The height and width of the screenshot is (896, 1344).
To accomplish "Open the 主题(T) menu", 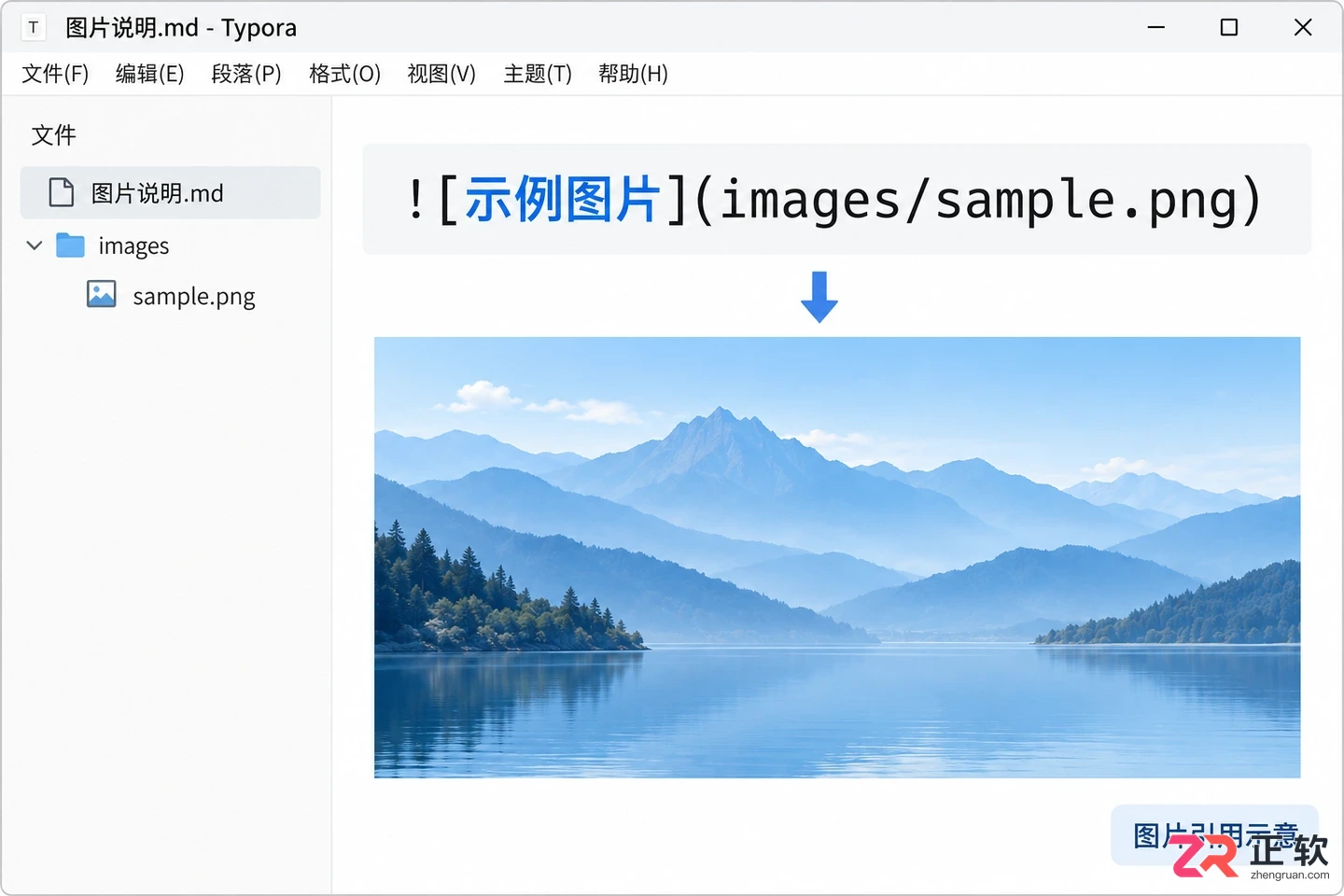I will point(538,74).
